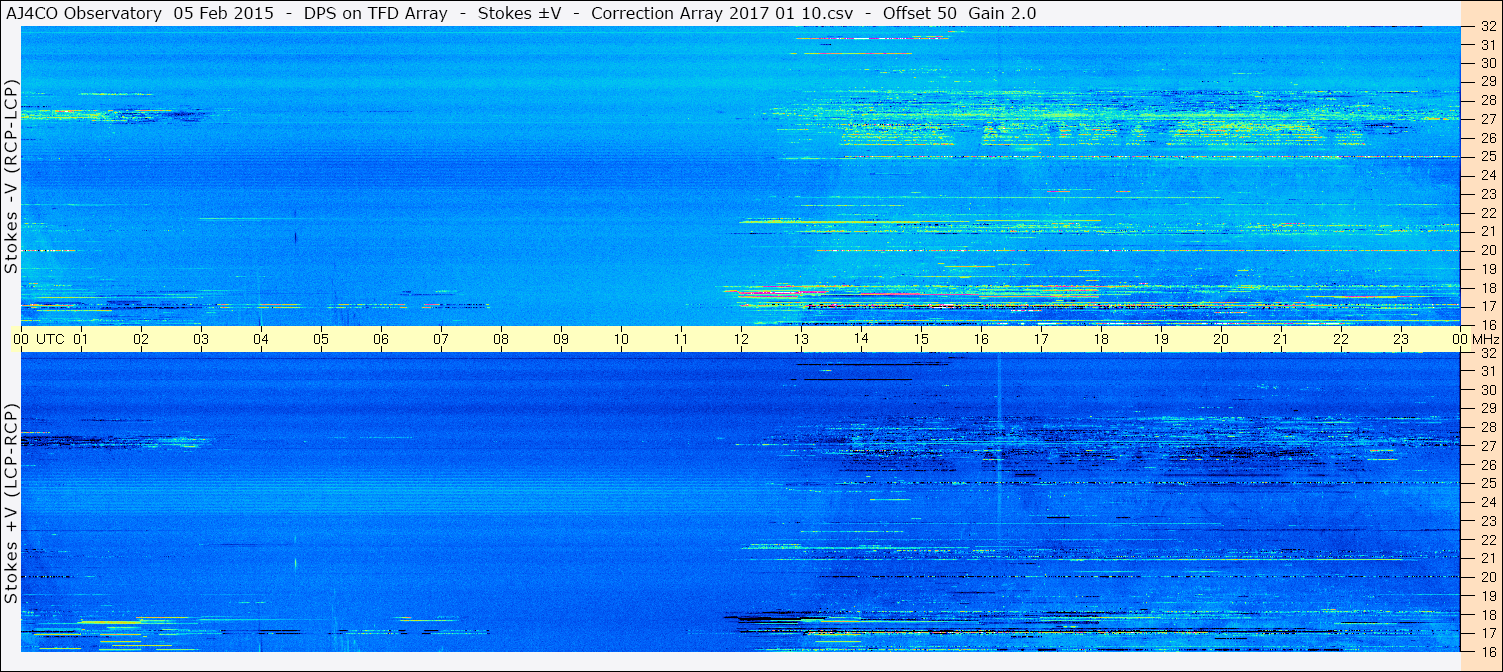This screenshot has height=672, width=1503.
Task: Select hour marker 23 on the UTC time axis
Action: click(x=1401, y=339)
